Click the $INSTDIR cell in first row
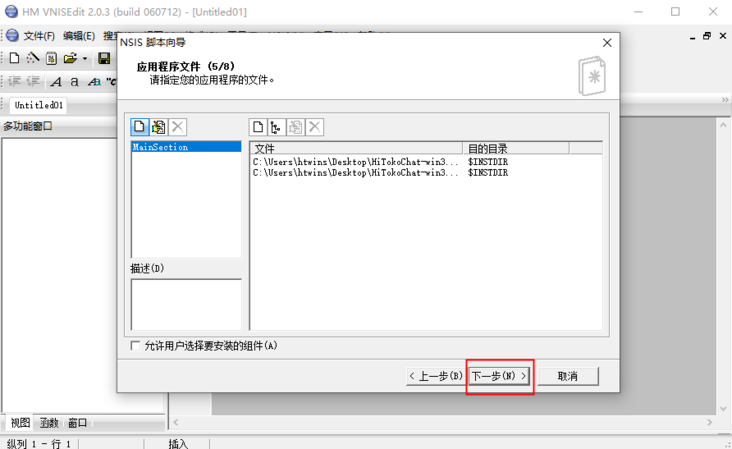 coord(488,162)
